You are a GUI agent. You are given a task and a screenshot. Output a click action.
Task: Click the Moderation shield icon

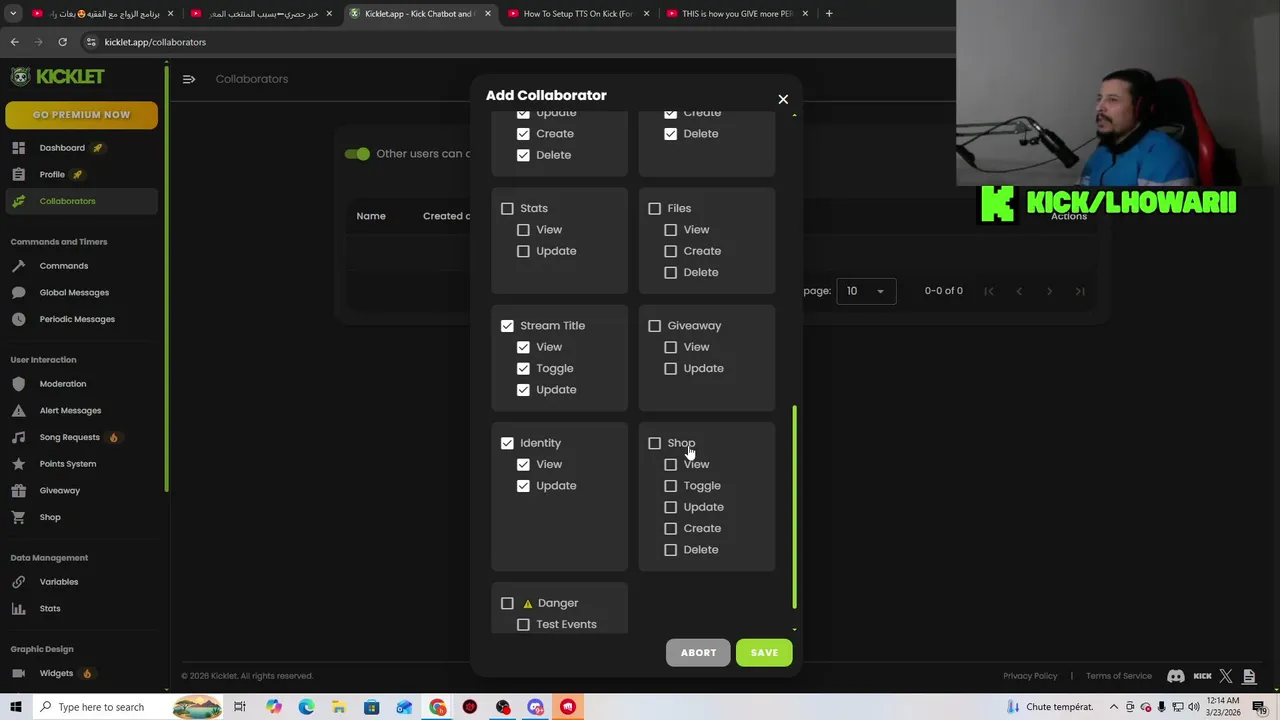18,384
